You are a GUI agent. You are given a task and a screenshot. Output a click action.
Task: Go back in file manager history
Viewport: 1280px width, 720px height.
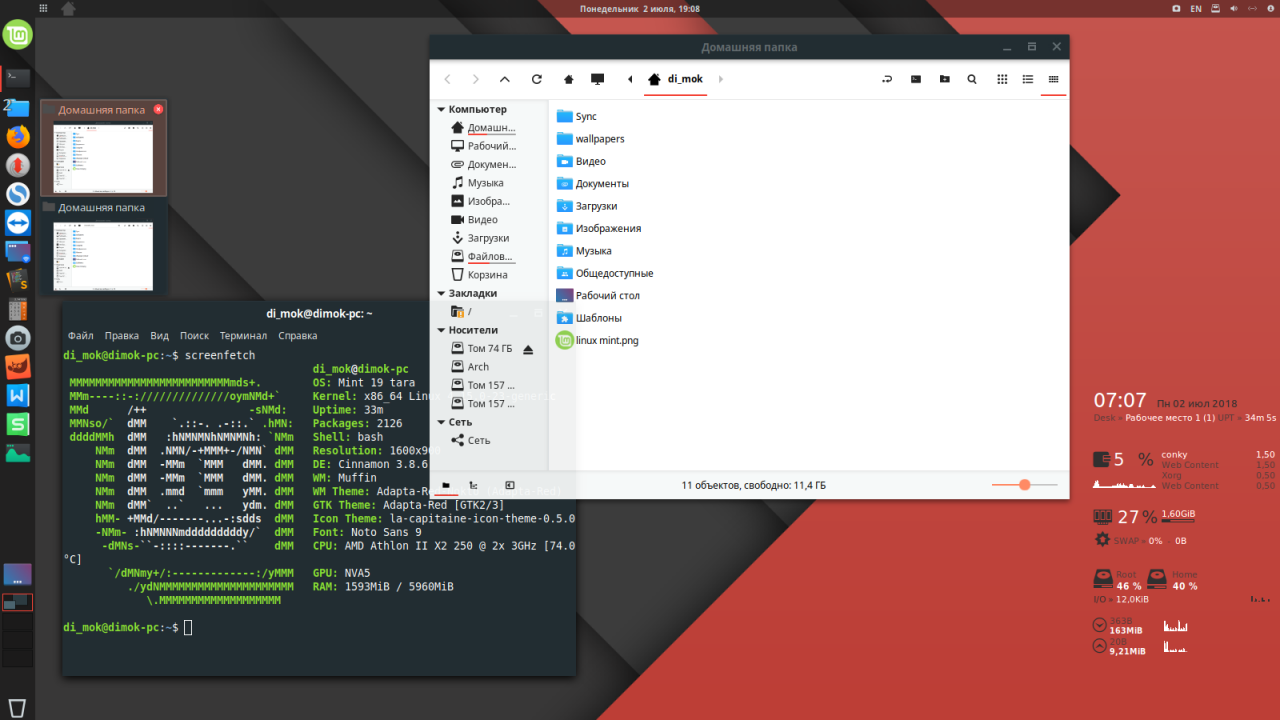[x=447, y=79]
